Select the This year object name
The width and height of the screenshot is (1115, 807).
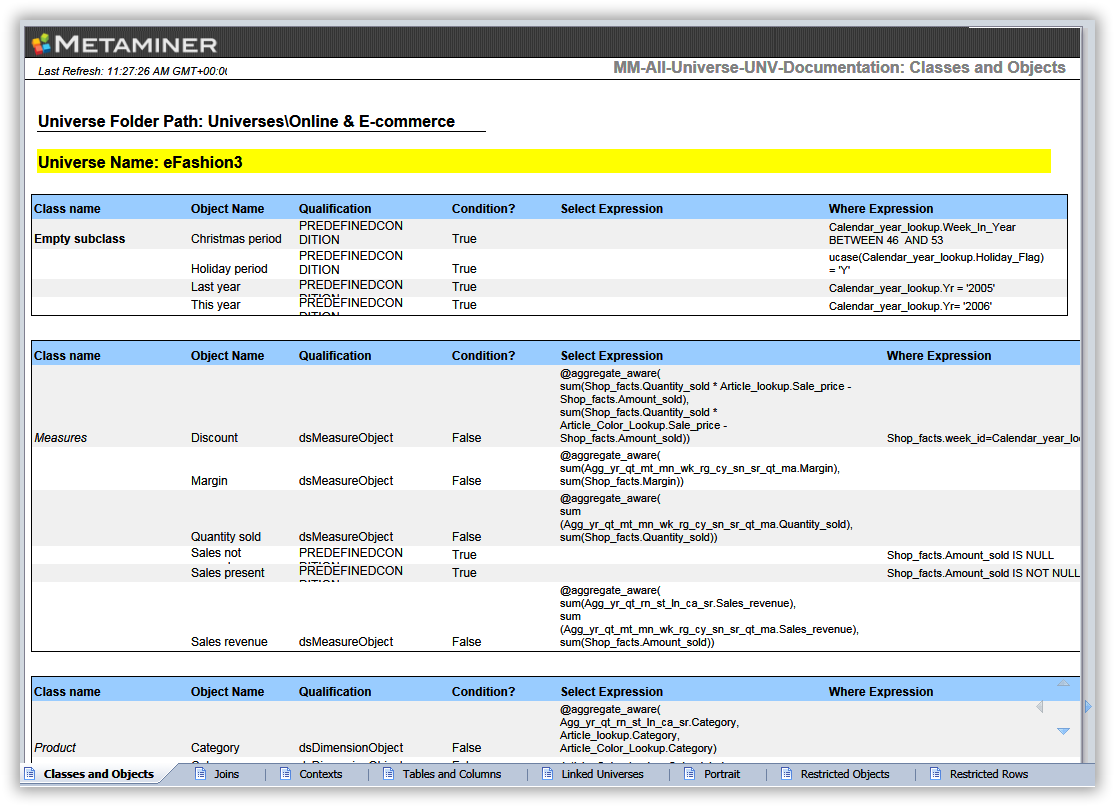coord(215,304)
